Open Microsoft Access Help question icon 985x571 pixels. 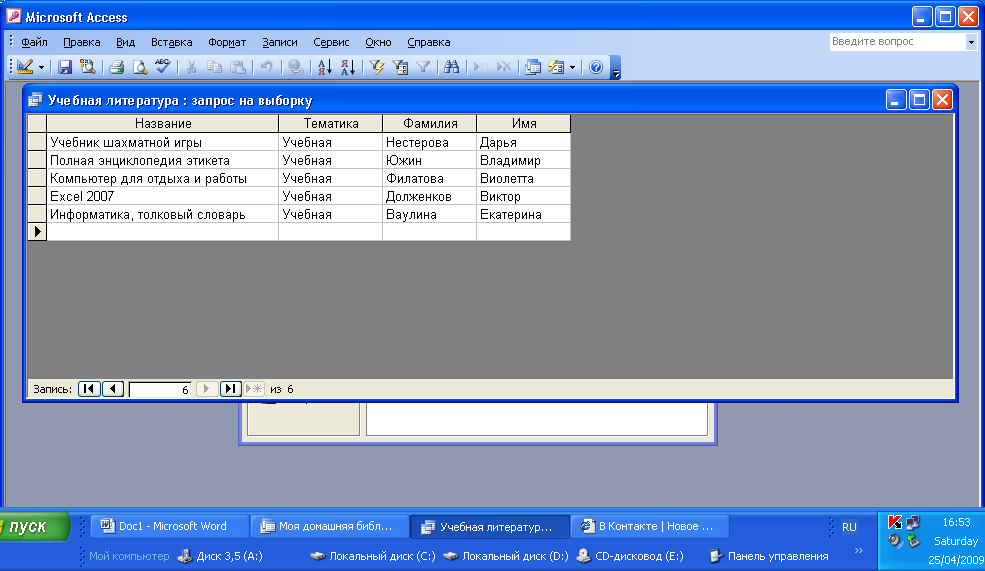click(596, 67)
